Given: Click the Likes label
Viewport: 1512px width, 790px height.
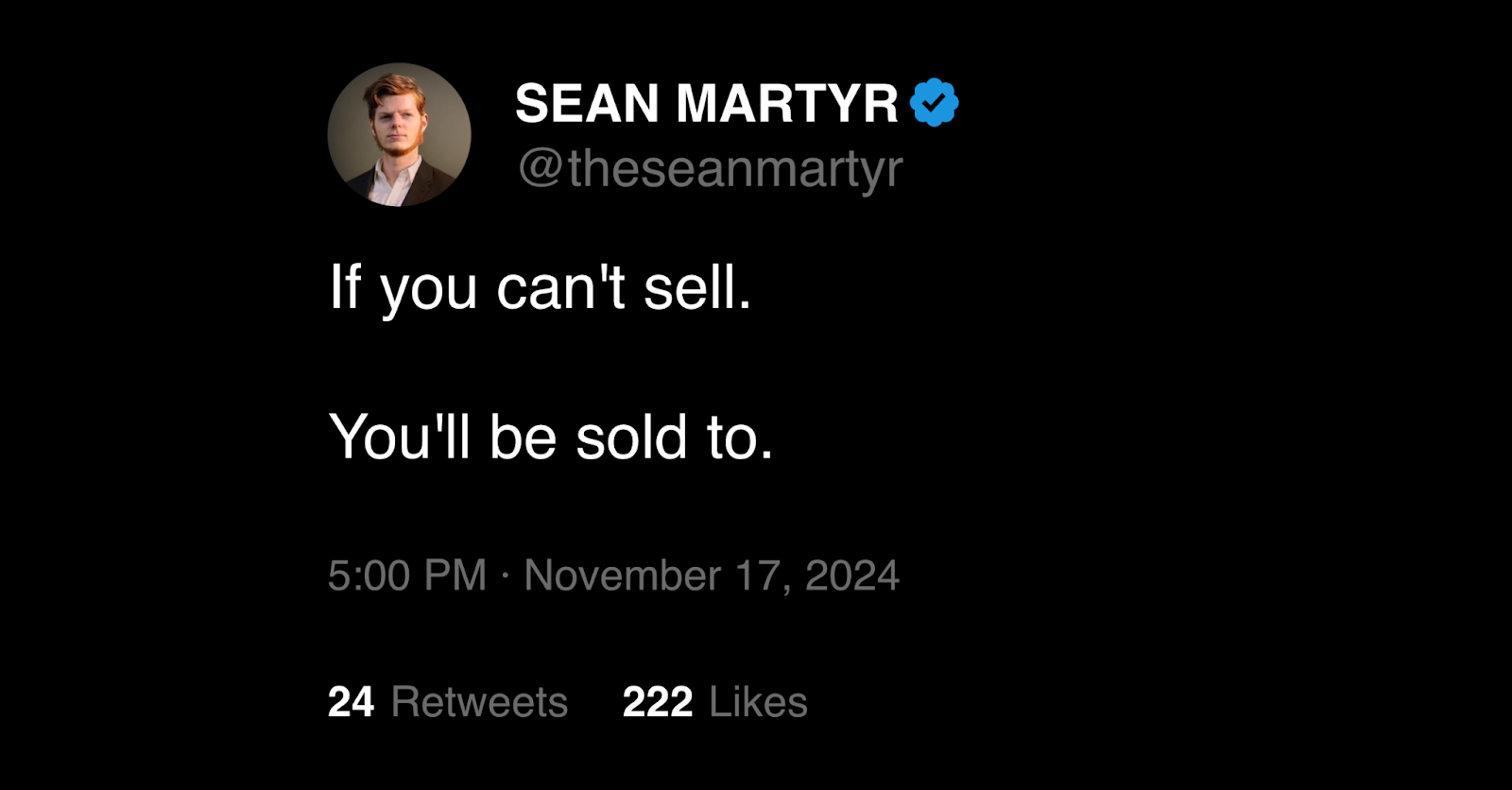Looking at the screenshot, I should click(x=758, y=702).
